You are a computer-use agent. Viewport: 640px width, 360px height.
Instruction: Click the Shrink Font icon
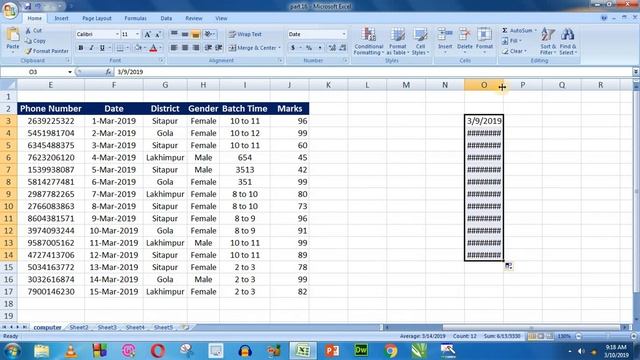[x=158, y=34]
